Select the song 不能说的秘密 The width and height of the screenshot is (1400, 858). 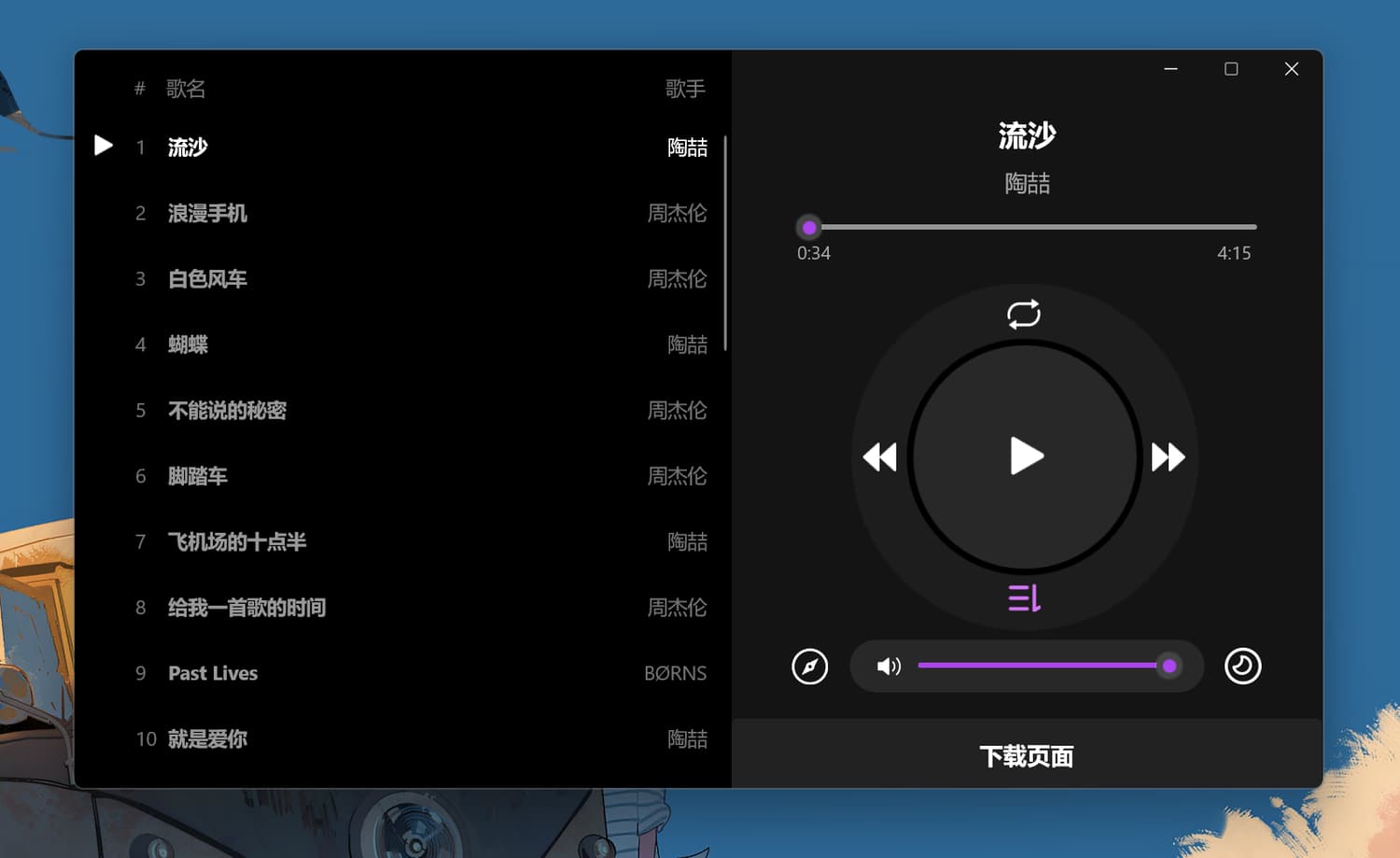click(x=227, y=411)
